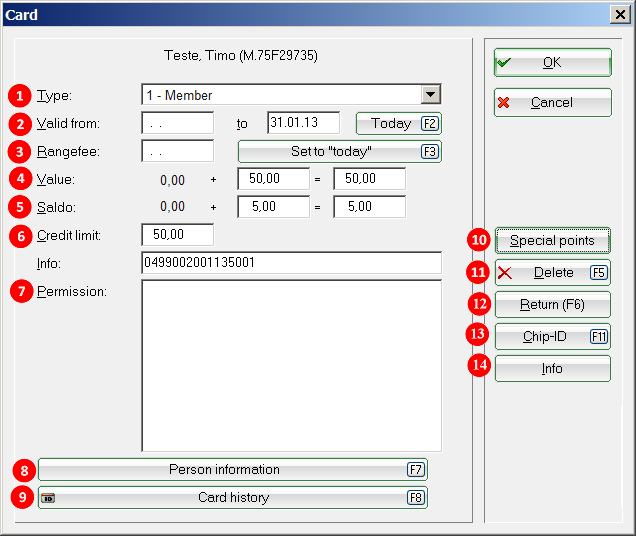This screenshot has width=636, height=536.
Task: Select the Rangefee date input field
Action: [x=177, y=151]
